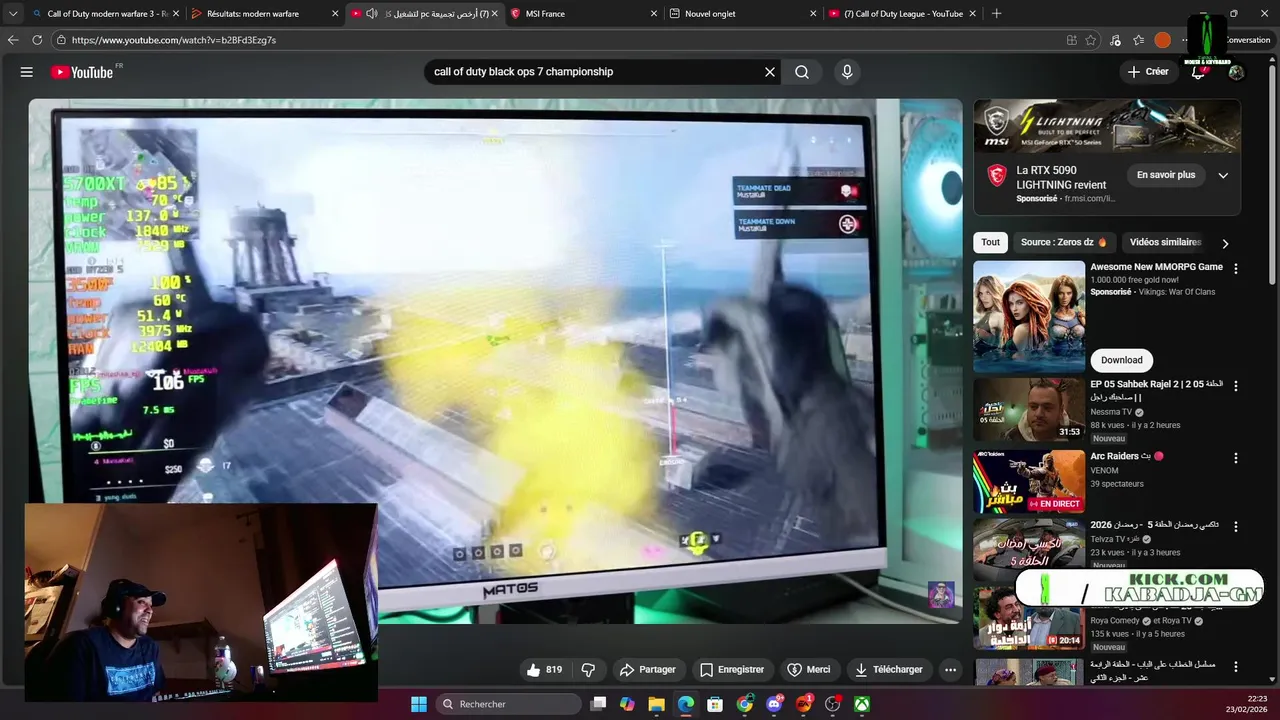Open the YouTube account avatar menu
This screenshot has height=720, width=1280.
(1236, 72)
